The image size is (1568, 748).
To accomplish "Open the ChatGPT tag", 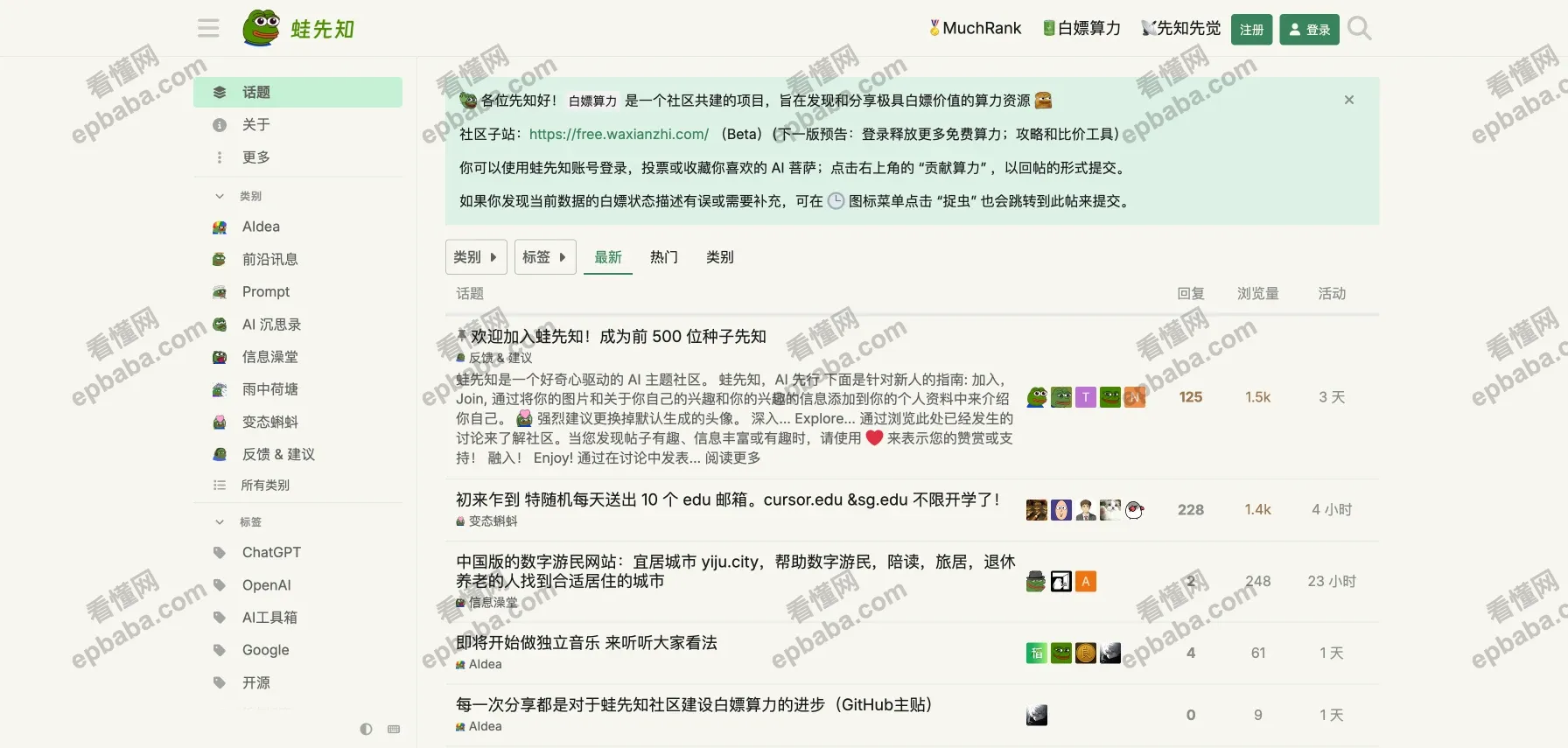I will [x=297, y=552].
